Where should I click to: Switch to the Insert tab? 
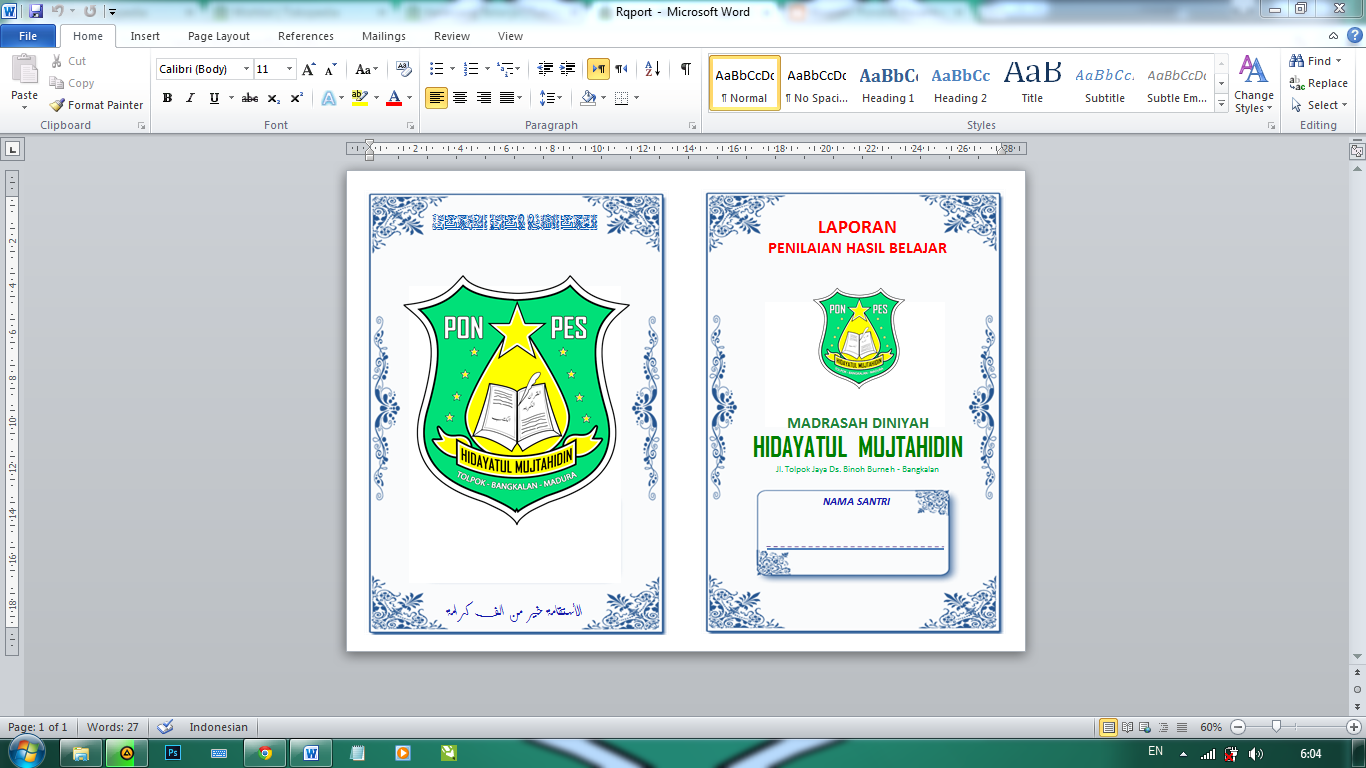coord(145,36)
